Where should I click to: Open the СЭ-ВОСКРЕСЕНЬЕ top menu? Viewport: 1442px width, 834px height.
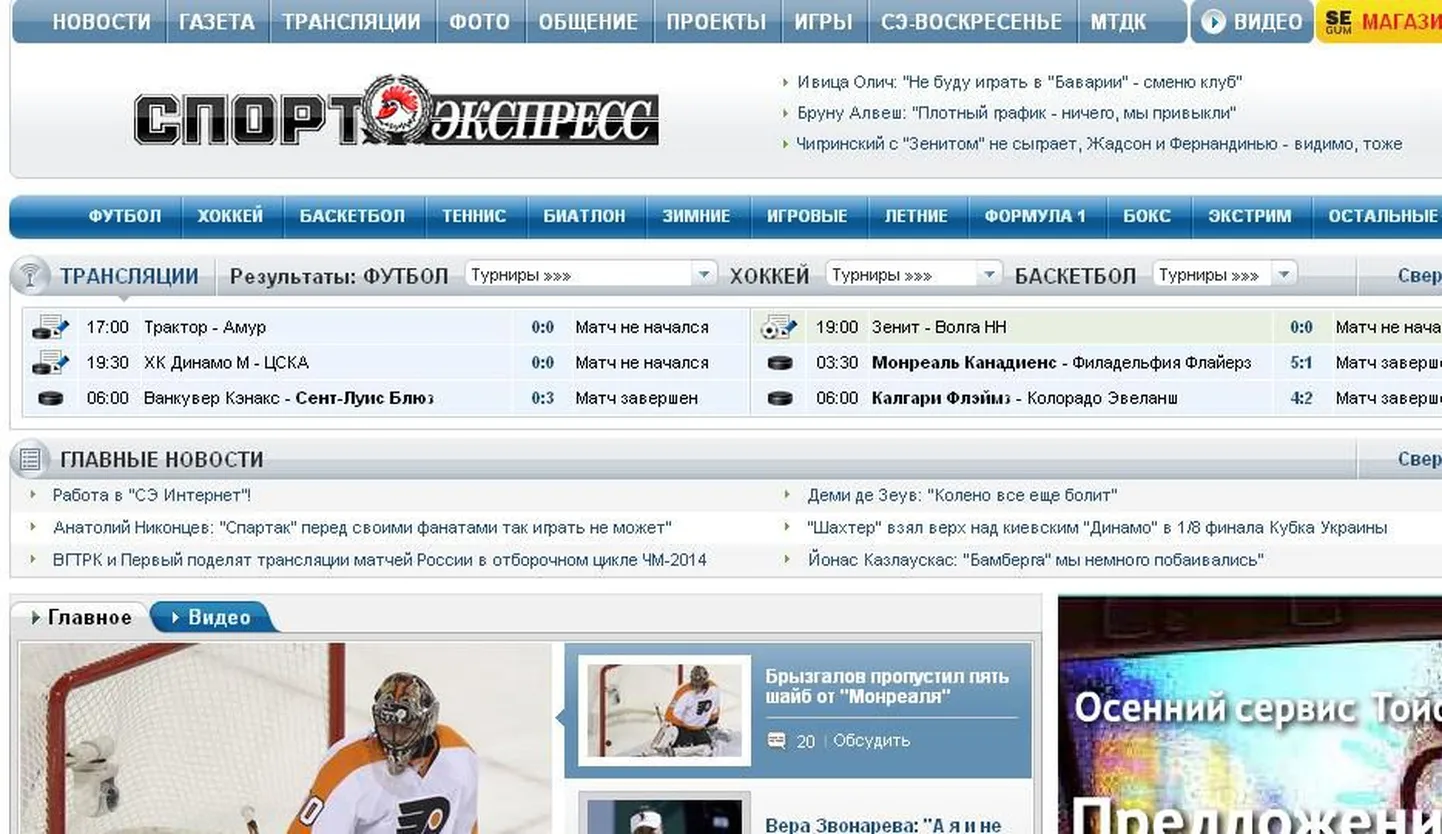pos(971,21)
